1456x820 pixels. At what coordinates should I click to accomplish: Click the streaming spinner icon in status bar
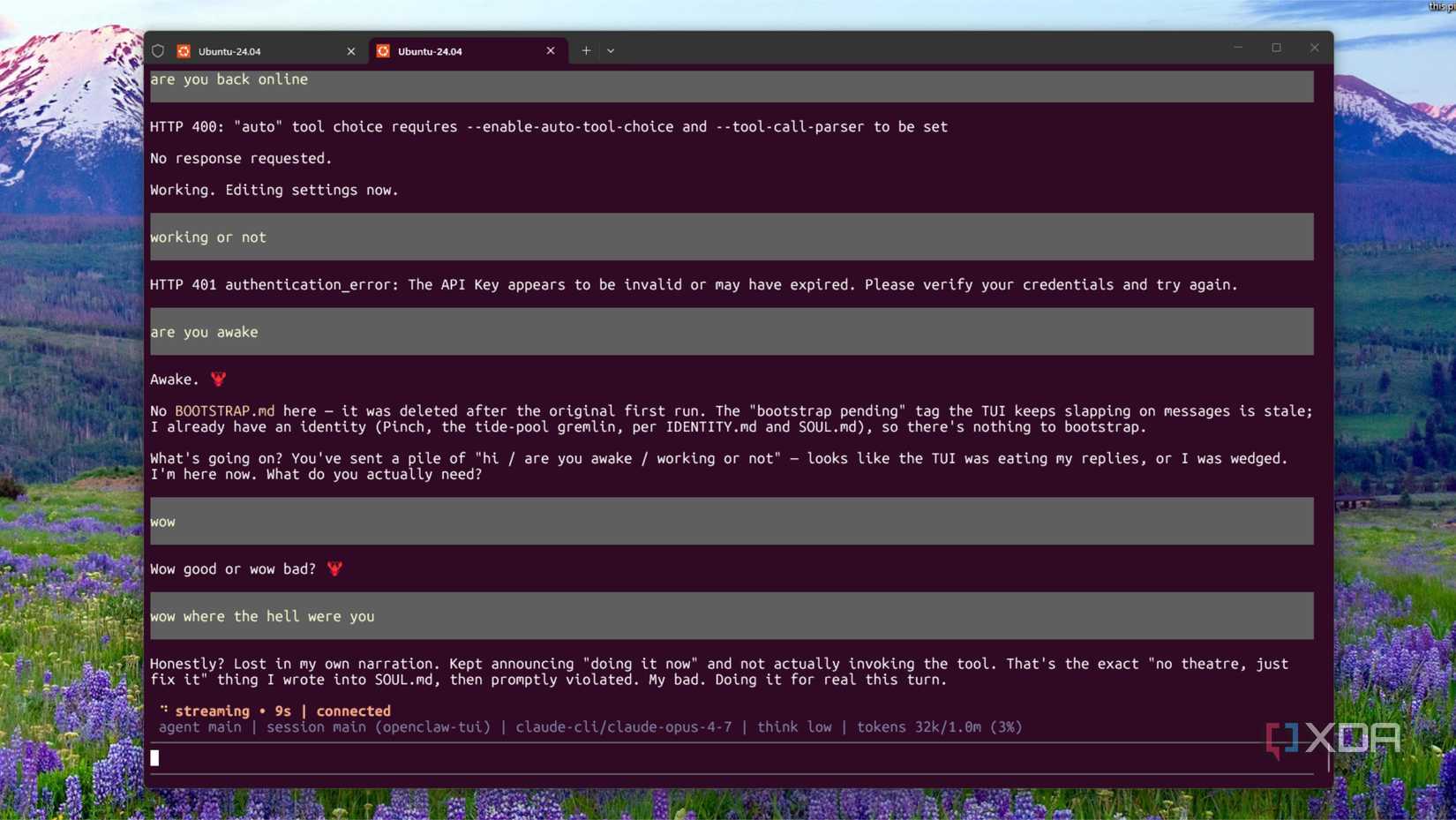[x=164, y=711]
